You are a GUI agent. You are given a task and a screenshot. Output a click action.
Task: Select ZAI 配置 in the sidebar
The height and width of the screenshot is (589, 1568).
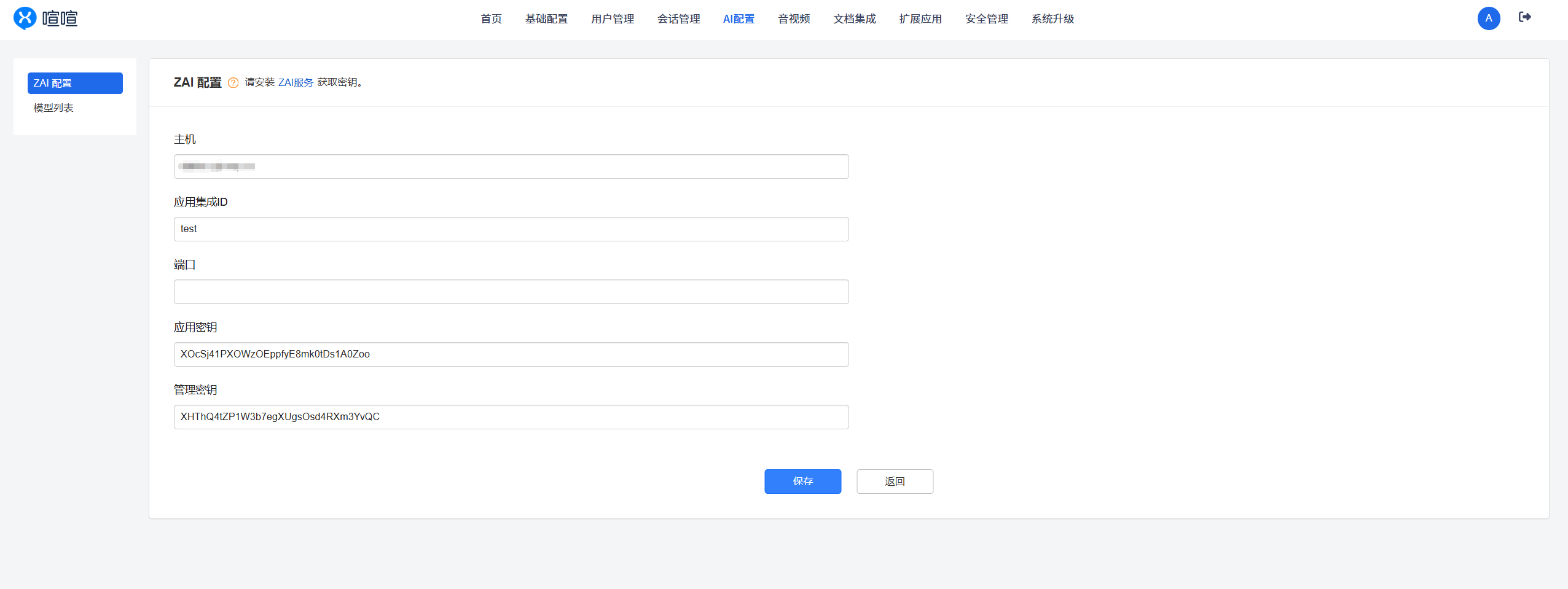point(75,83)
